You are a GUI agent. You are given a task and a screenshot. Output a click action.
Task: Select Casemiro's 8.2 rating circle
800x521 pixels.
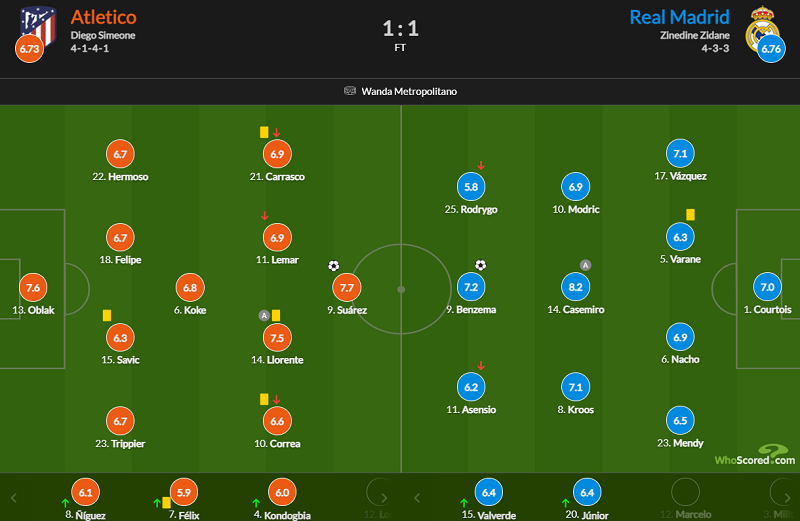[576, 287]
